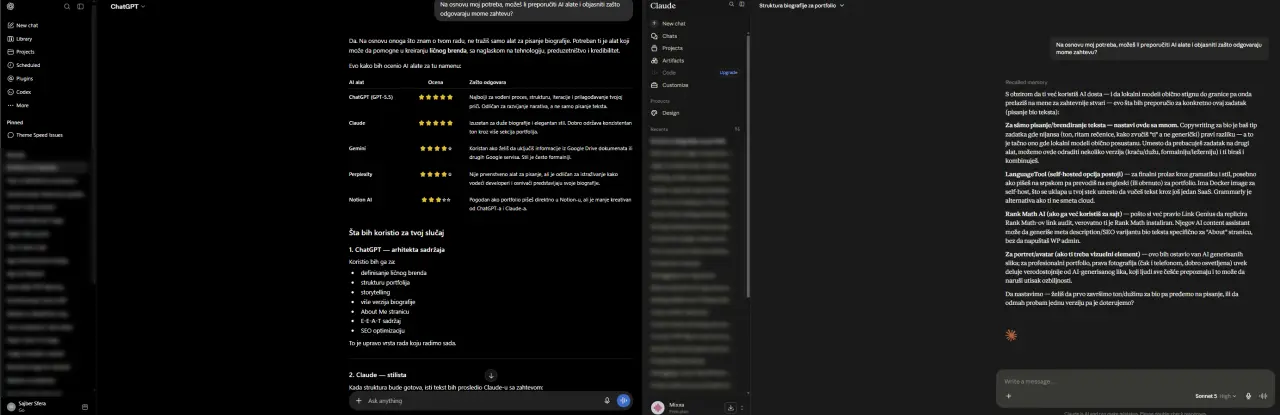Click the Gemini row name in the table

coord(357,148)
